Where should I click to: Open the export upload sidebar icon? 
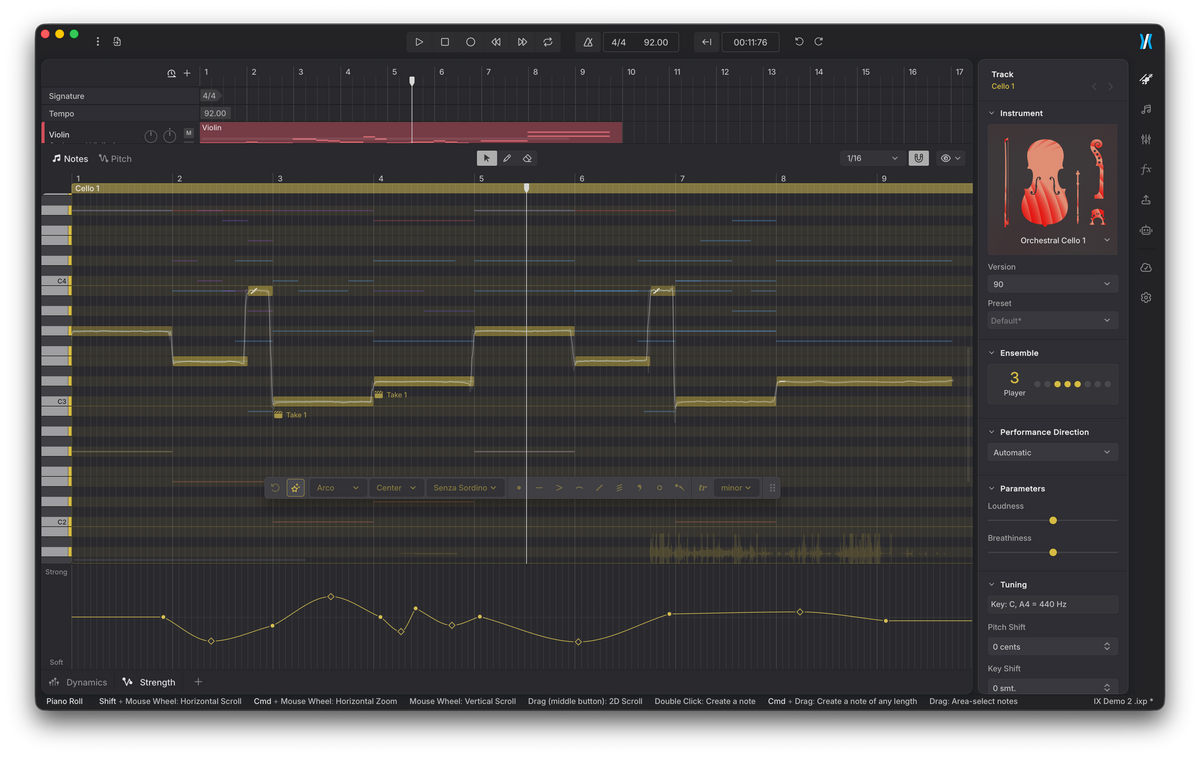[1146, 200]
